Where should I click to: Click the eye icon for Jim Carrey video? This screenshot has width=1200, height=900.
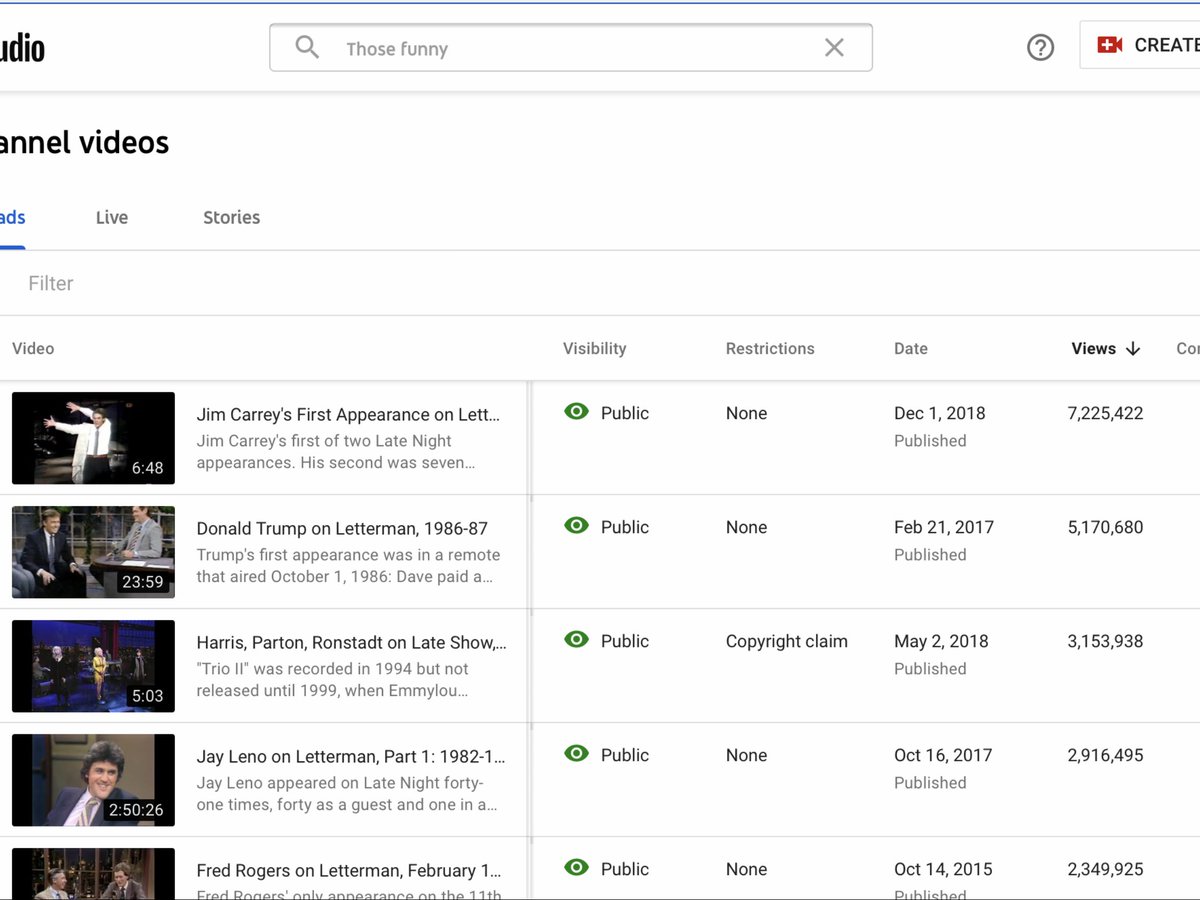pos(576,412)
